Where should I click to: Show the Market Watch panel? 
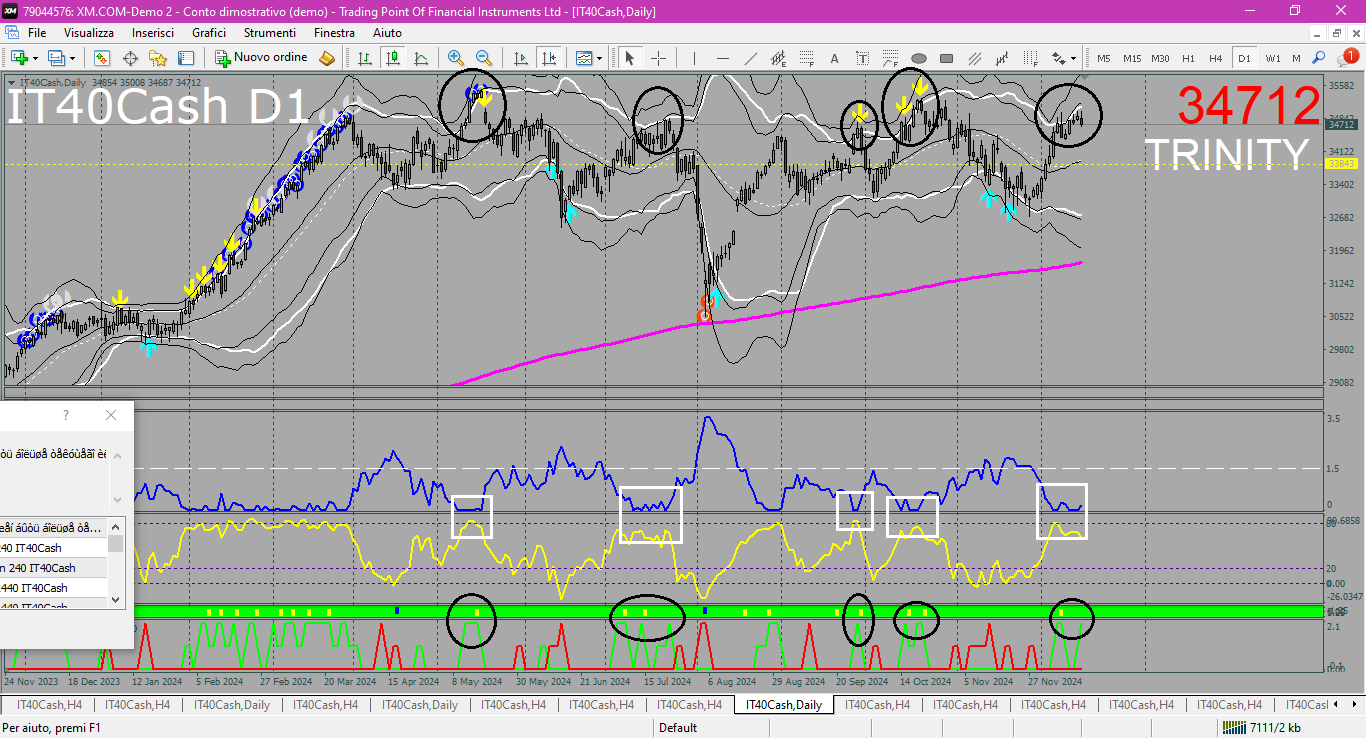(102, 58)
